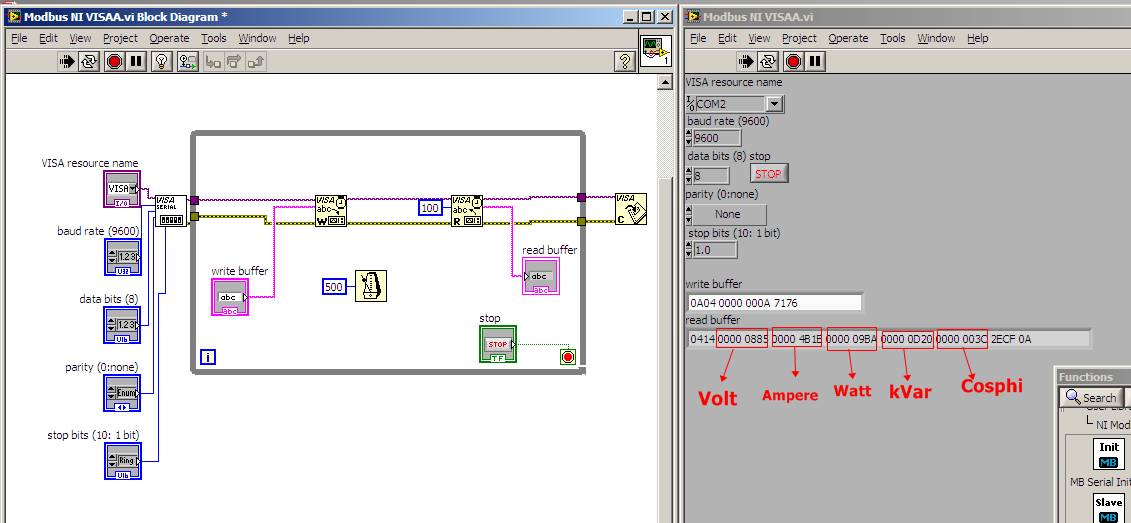The image size is (1131, 523).
Task: Select the data bits terminal
Action: [122, 325]
